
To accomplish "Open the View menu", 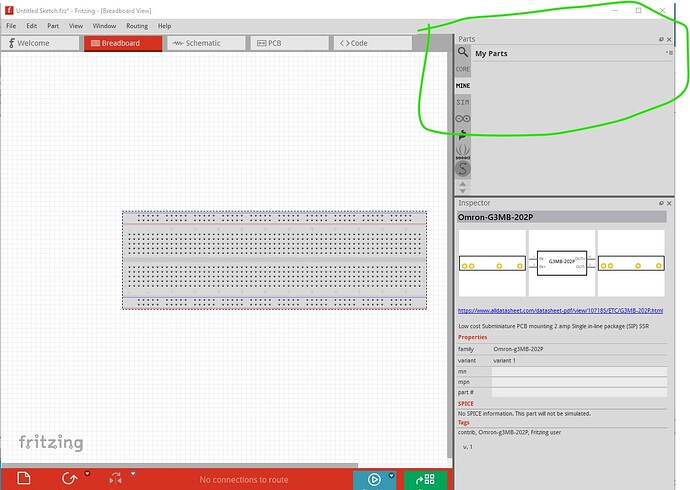I will 76,26.
